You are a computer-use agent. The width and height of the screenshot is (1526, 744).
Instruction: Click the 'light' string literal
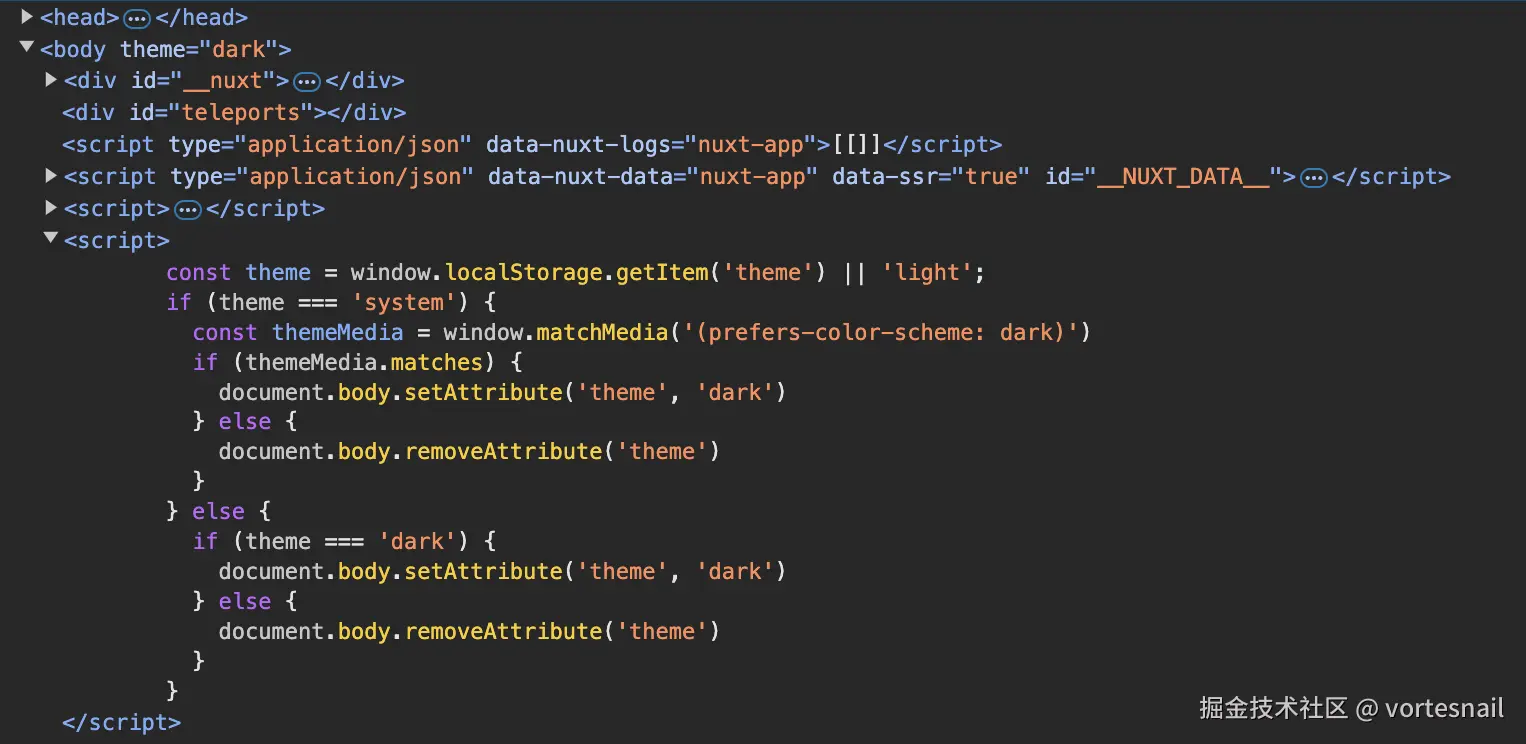(926, 272)
